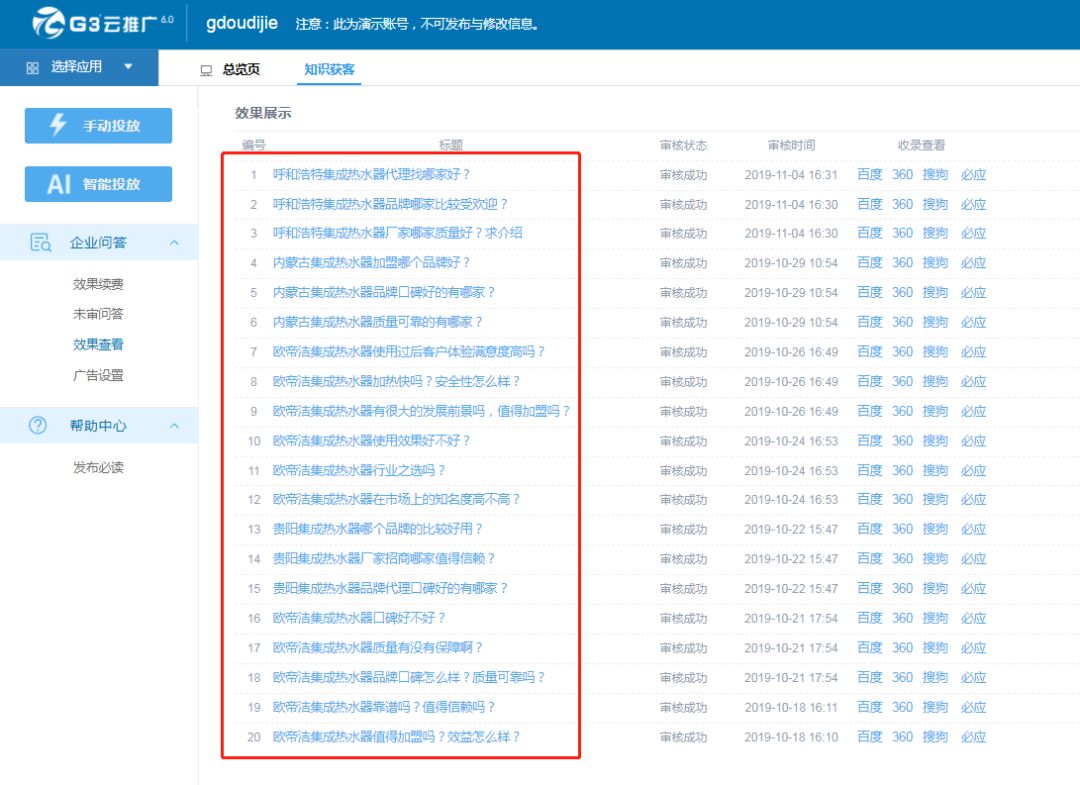Switch to the 总览页 tab
The height and width of the screenshot is (785, 1080).
point(241,69)
